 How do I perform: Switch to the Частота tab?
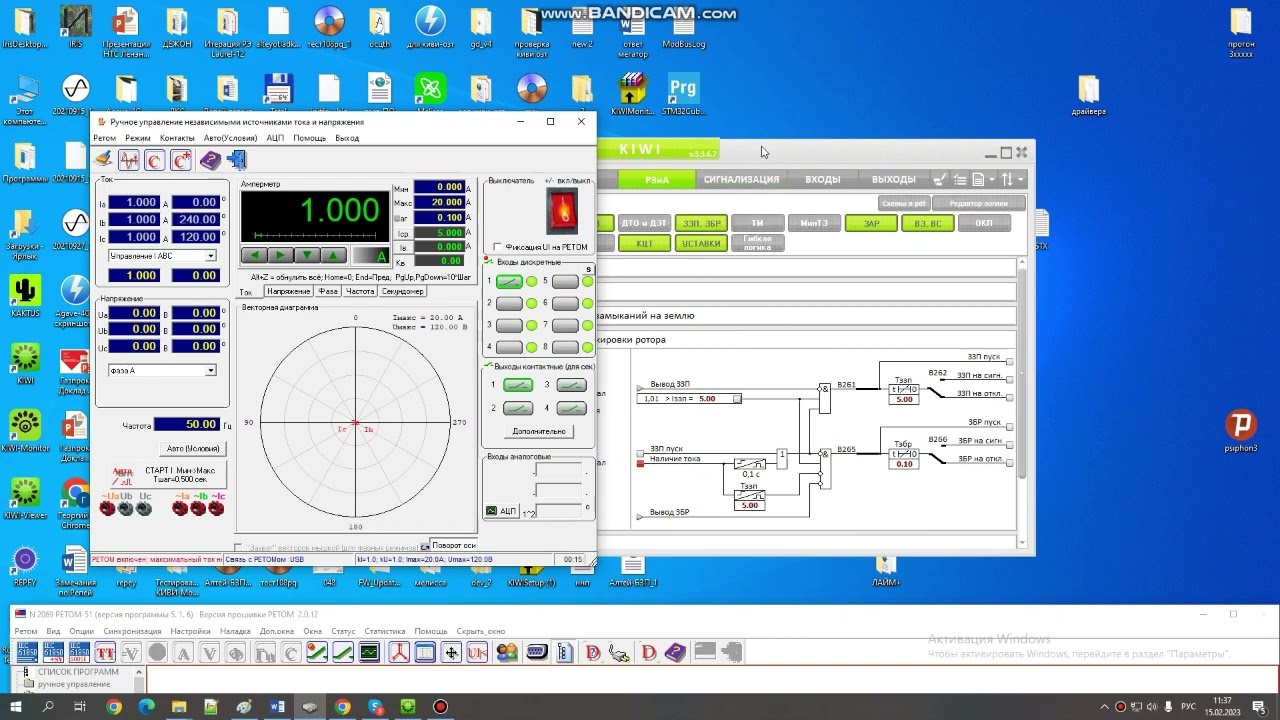(360, 291)
